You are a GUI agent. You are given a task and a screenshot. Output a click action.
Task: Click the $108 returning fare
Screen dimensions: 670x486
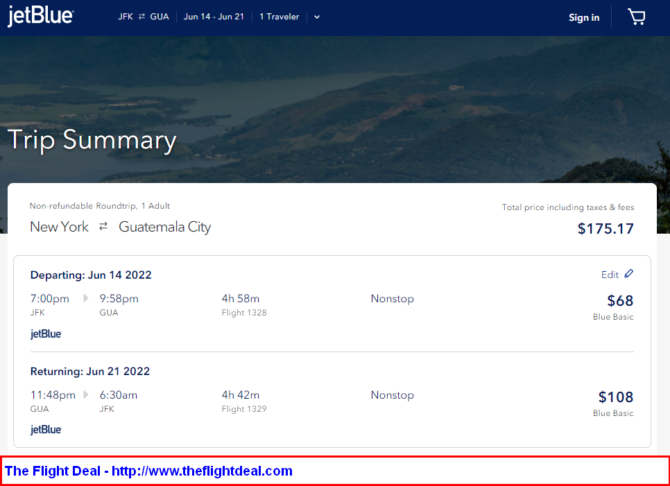(616, 397)
